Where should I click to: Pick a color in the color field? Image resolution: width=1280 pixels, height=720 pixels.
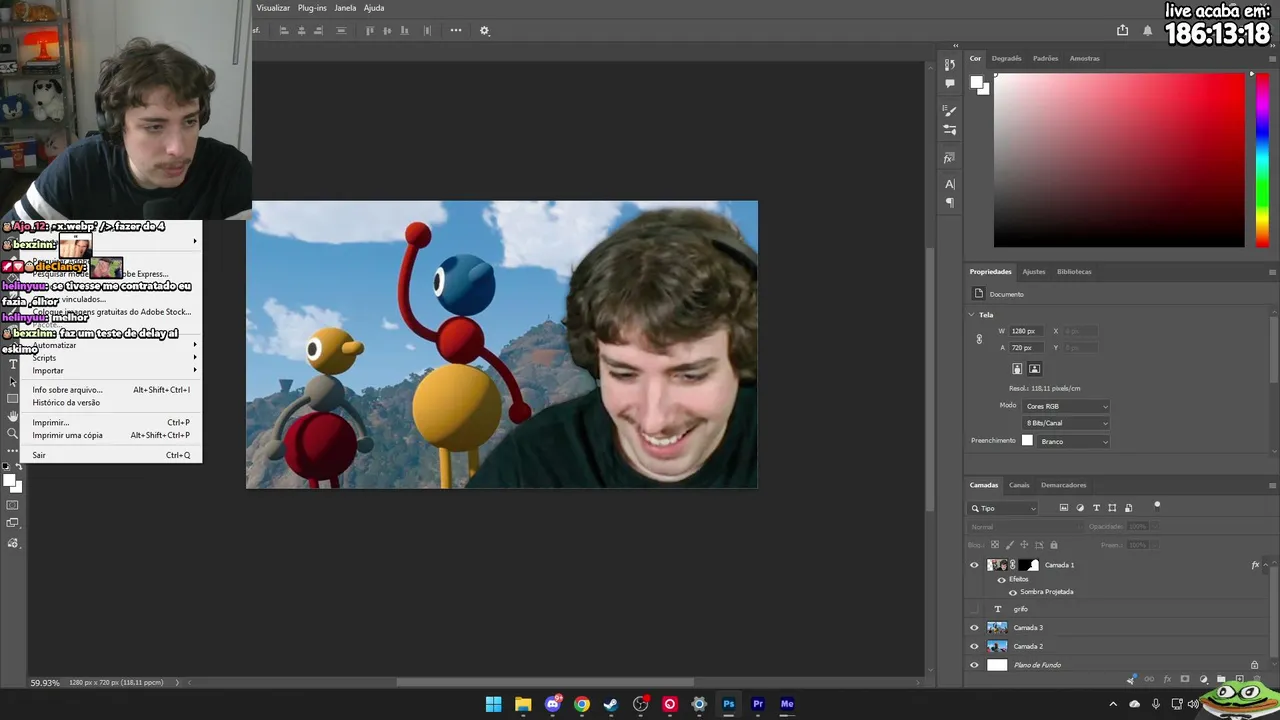(1119, 160)
